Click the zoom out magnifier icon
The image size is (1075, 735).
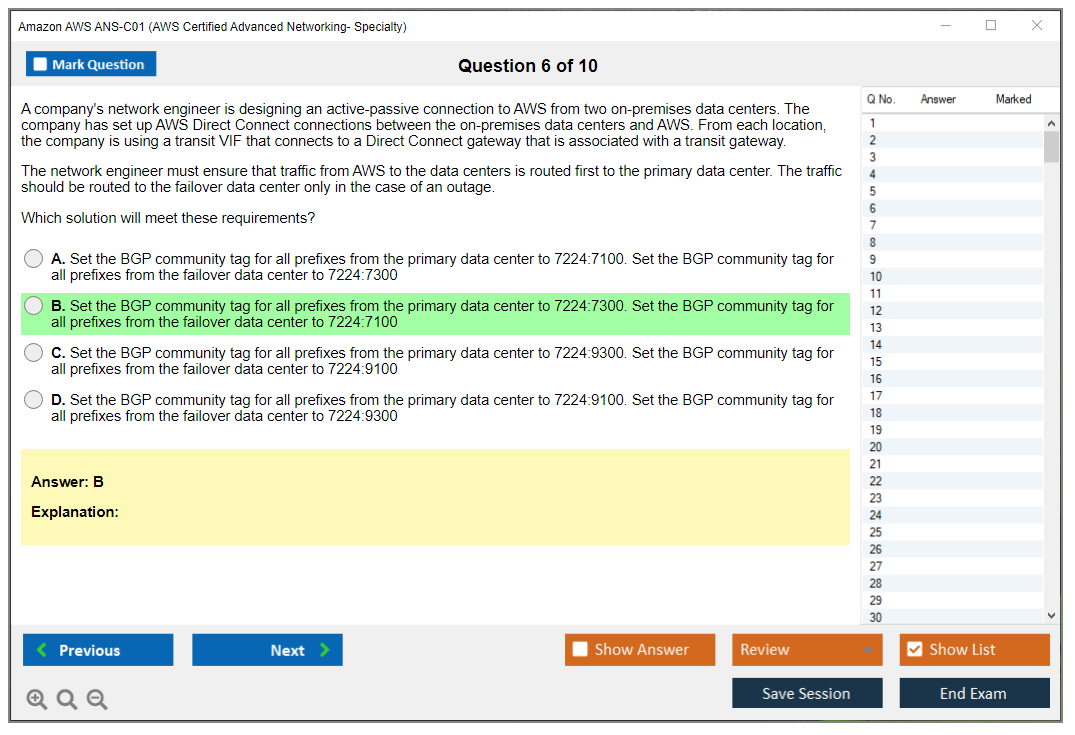97,700
